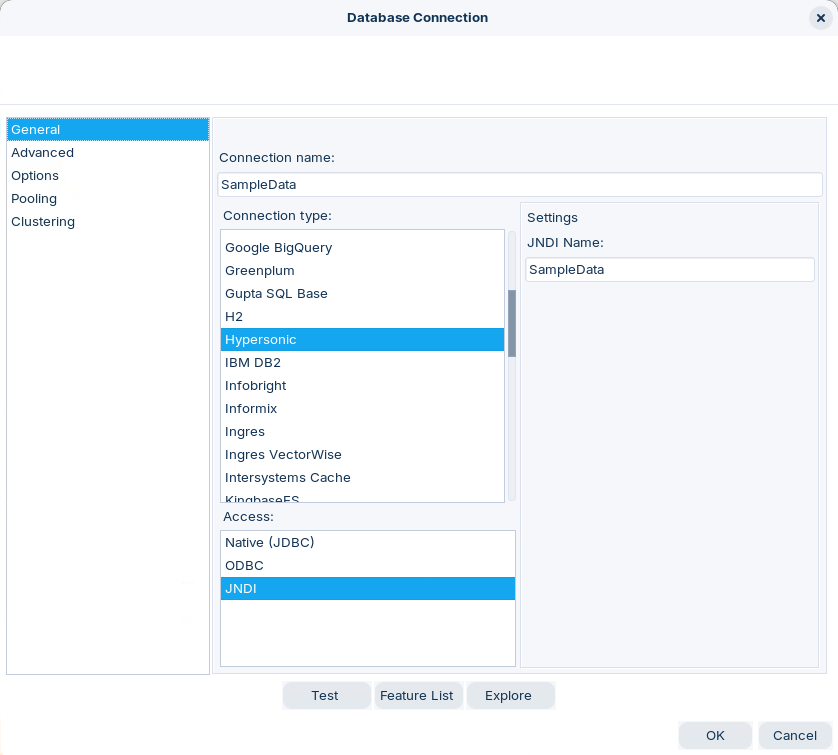The height and width of the screenshot is (755, 838).
Task: Select Infobright connection type
Action: point(256,386)
